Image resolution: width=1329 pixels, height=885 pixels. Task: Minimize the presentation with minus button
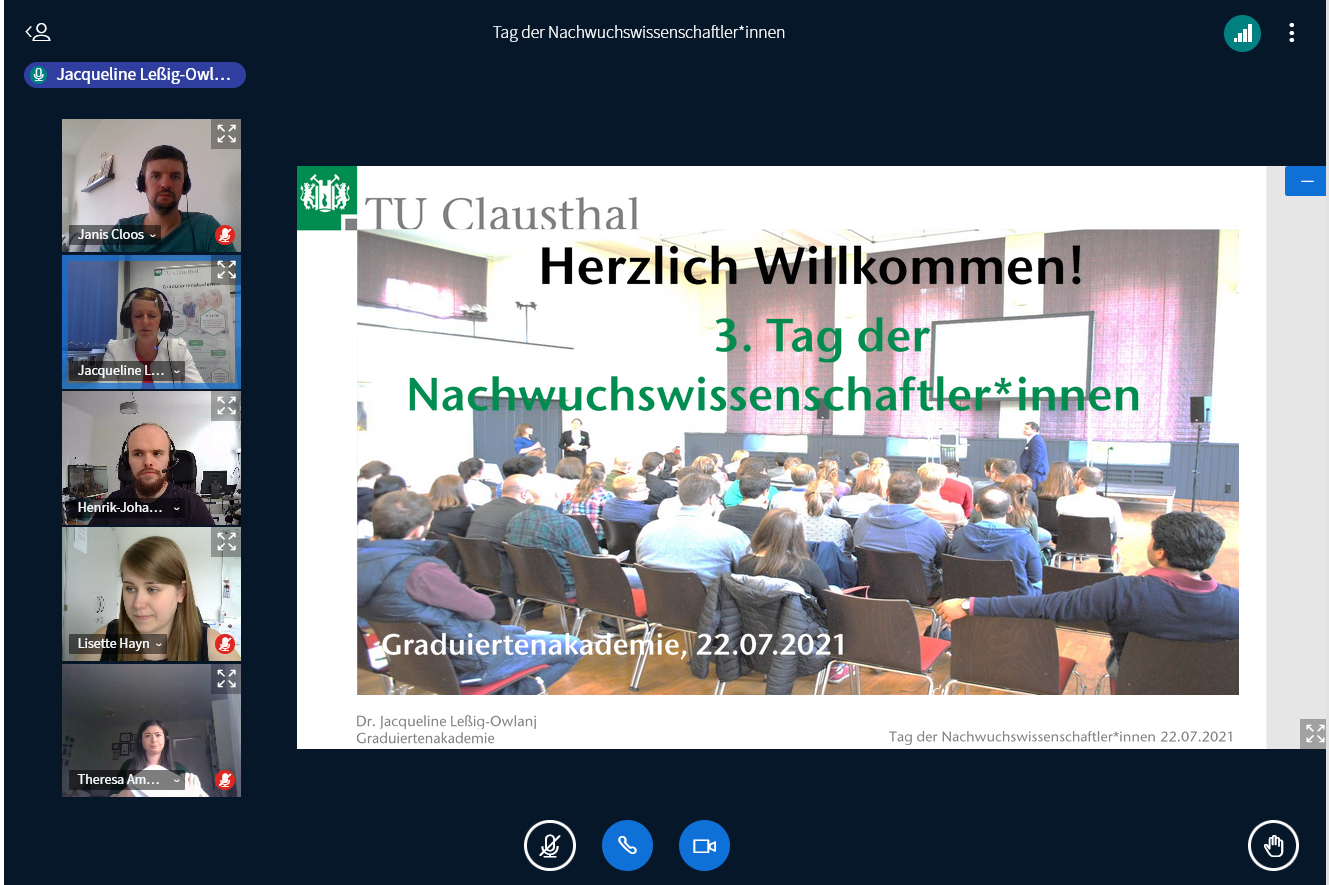tap(1305, 181)
